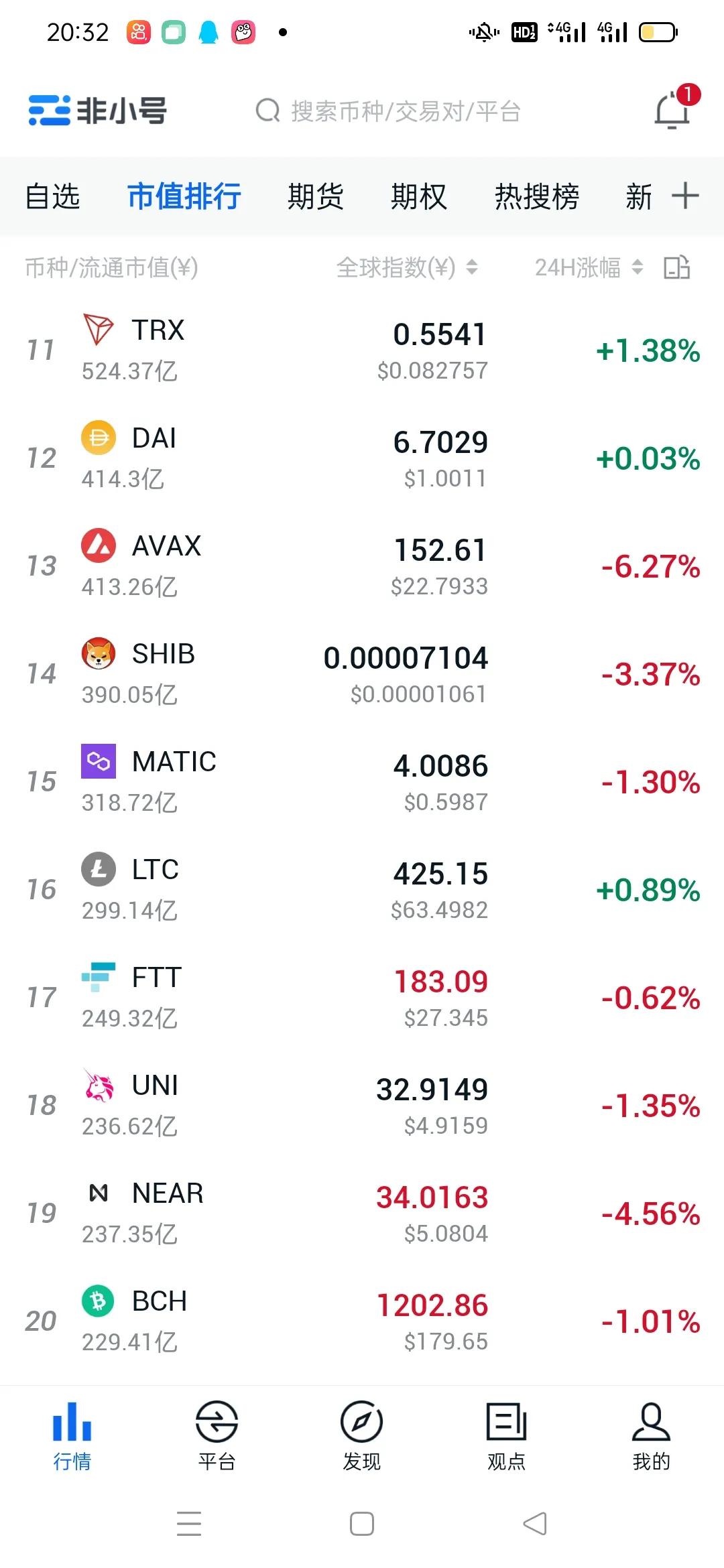
Task: Open the SHIB coin row
Action: click(362, 673)
